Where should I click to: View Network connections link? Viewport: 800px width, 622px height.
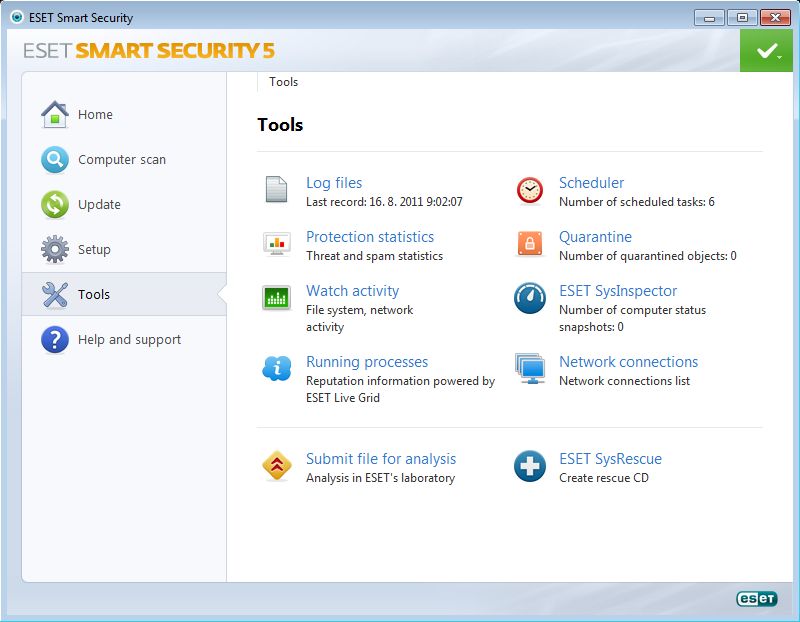pyautogui.click(x=629, y=362)
